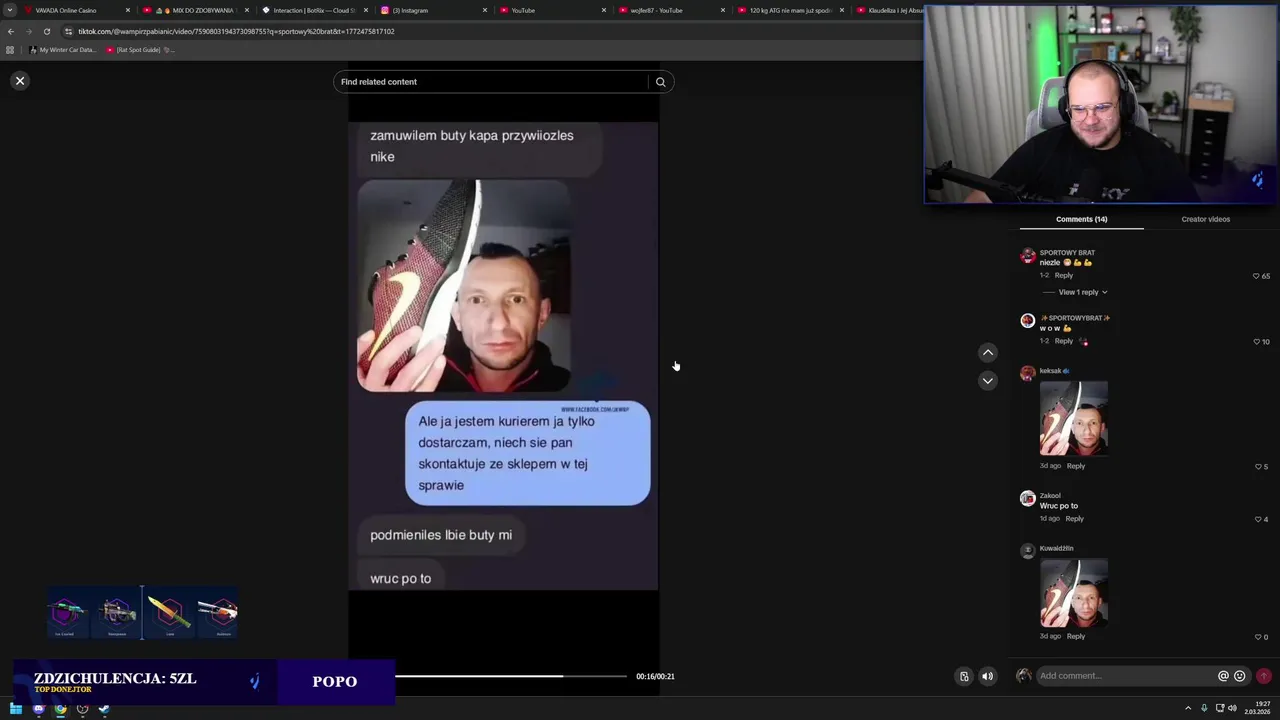Close the VAVADA Online Casino tab
The height and width of the screenshot is (720, 1280).
point(128,10)
